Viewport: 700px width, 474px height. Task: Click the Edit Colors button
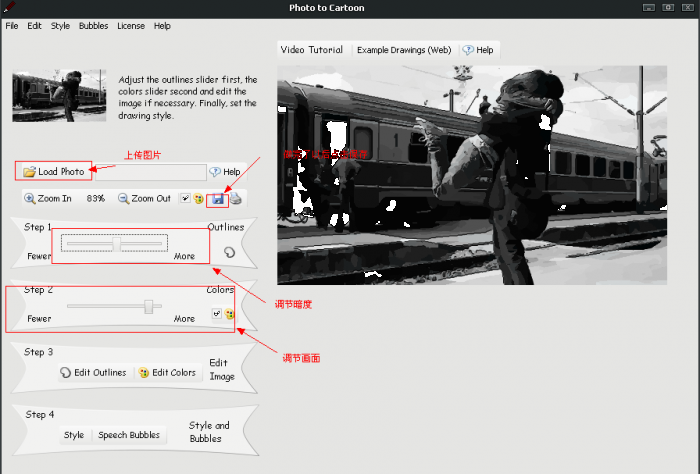pyautogui.click(x=167, y=372)
